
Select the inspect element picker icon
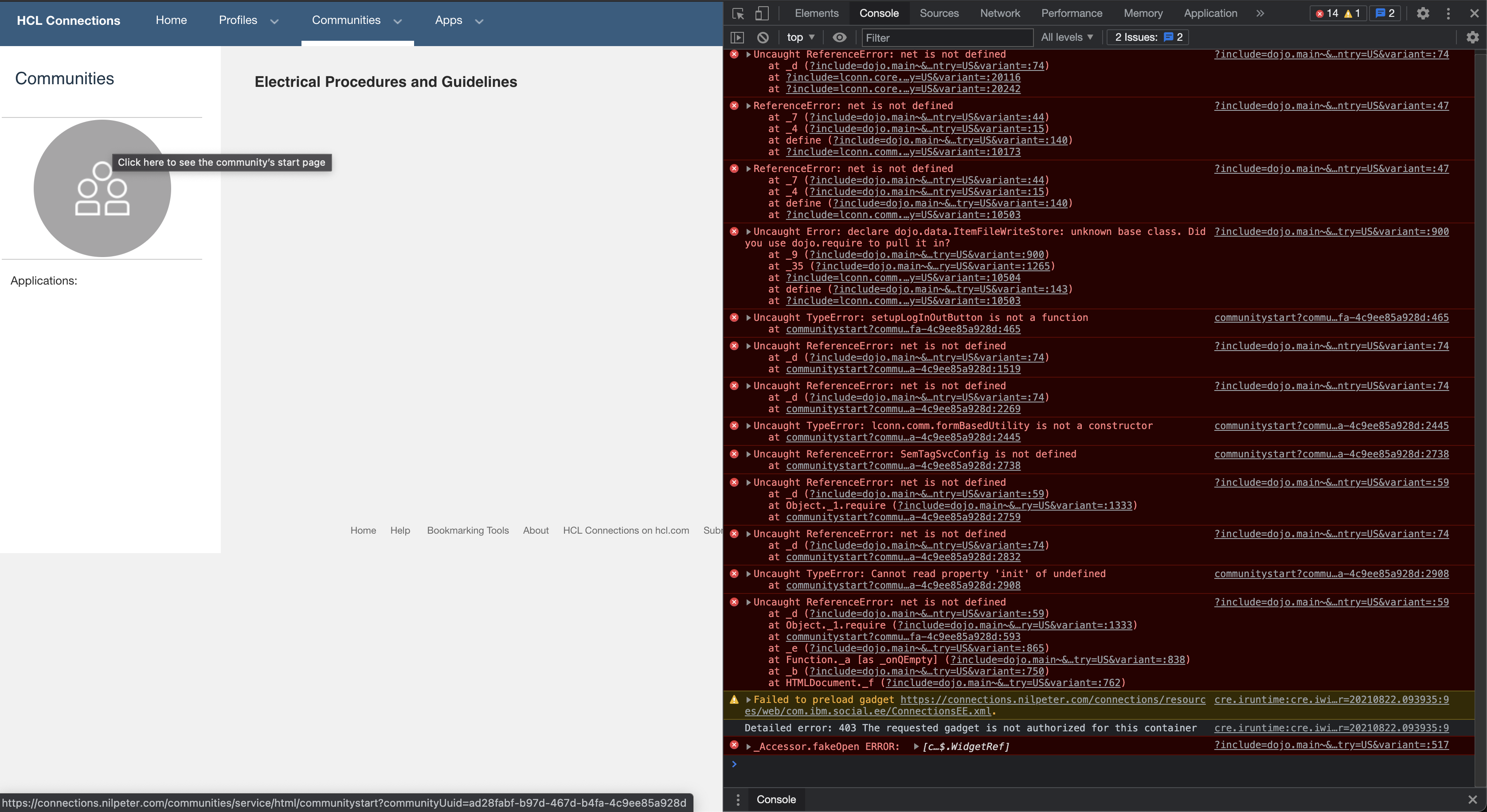pos(738,13)
